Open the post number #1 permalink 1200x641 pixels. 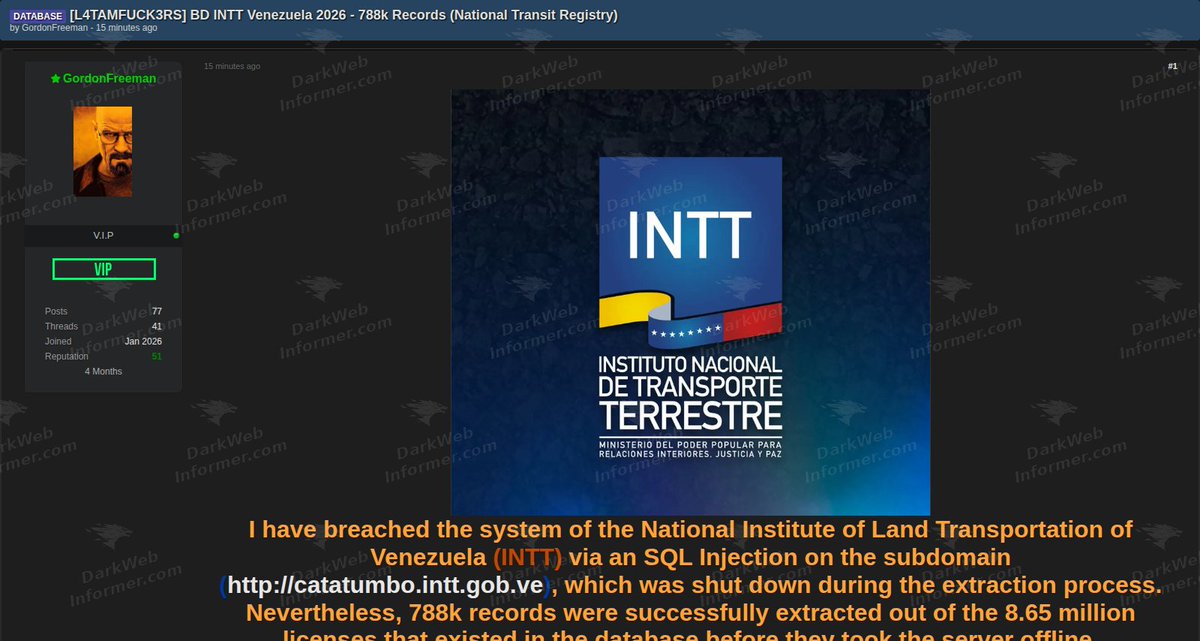pos(1172,66)
